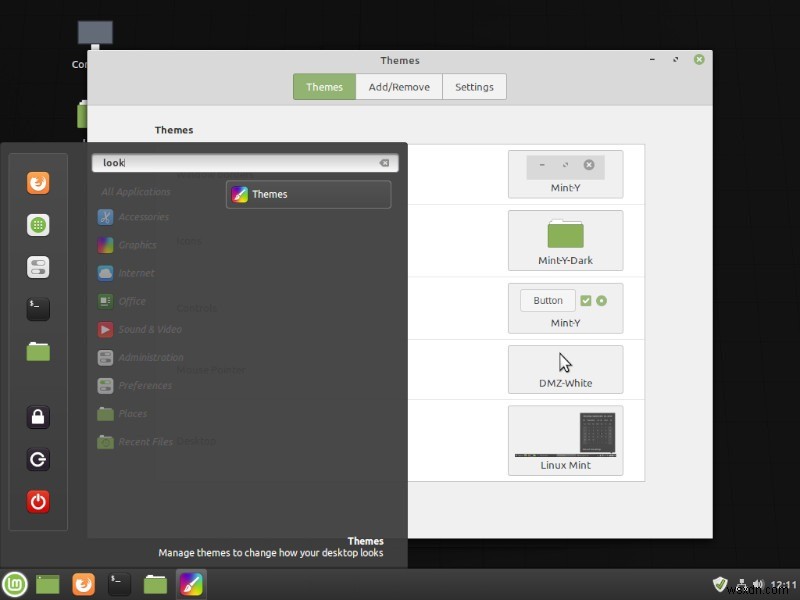This screenshot has width=800, height=600.
Task: Open the Files manager from the menu sidebar
Action: pos(37,351)
